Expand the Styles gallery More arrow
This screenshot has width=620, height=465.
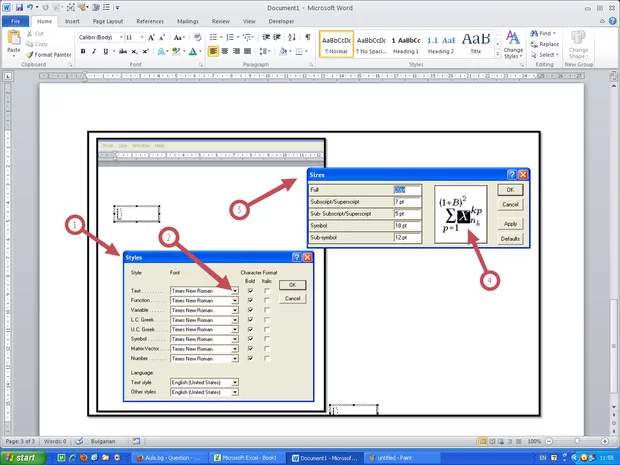tap(497, 55)
